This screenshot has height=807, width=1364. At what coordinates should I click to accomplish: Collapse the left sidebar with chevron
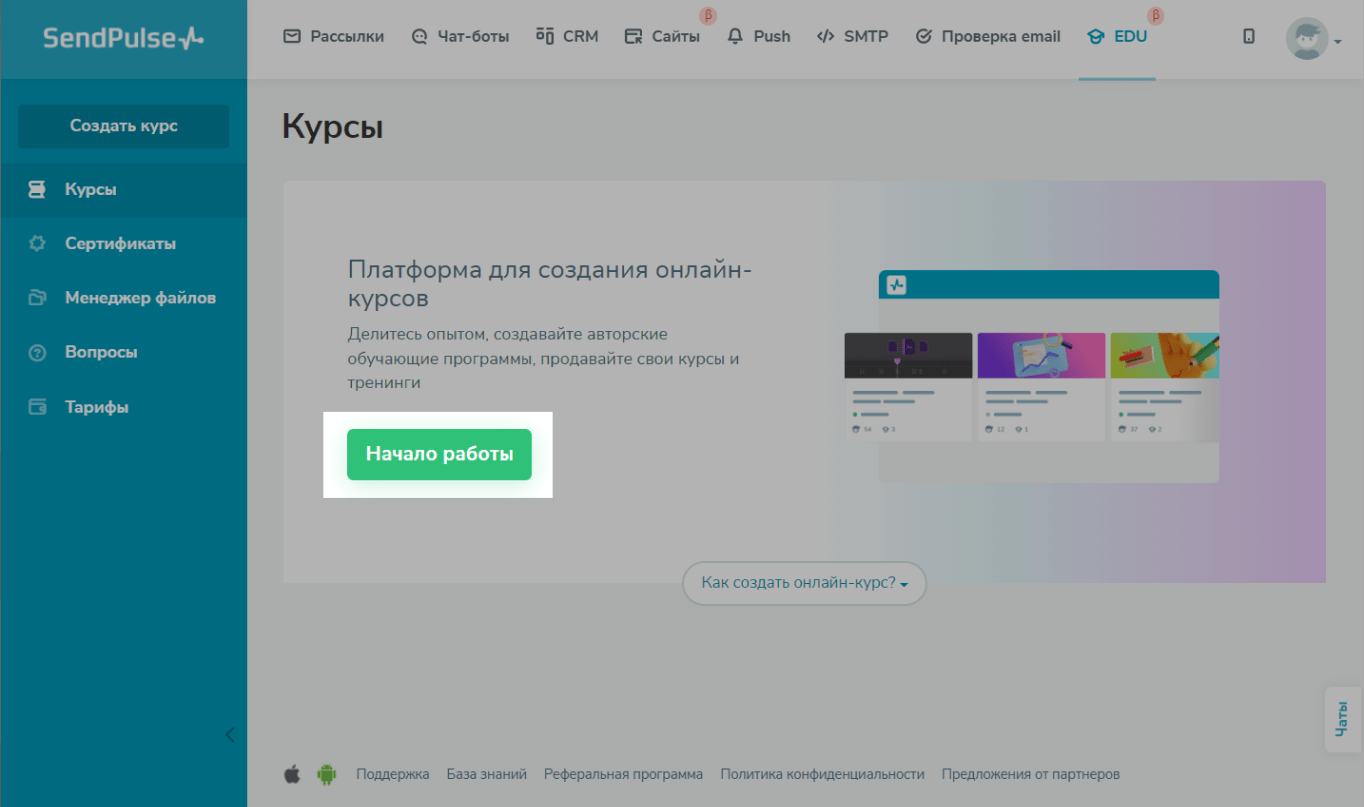[230, 735]
